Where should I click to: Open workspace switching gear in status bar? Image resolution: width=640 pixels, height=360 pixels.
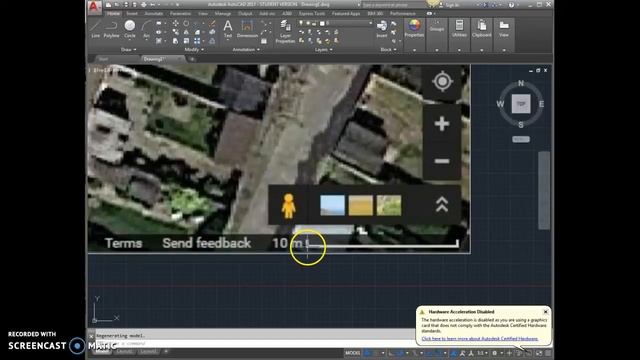pos(494,353)
